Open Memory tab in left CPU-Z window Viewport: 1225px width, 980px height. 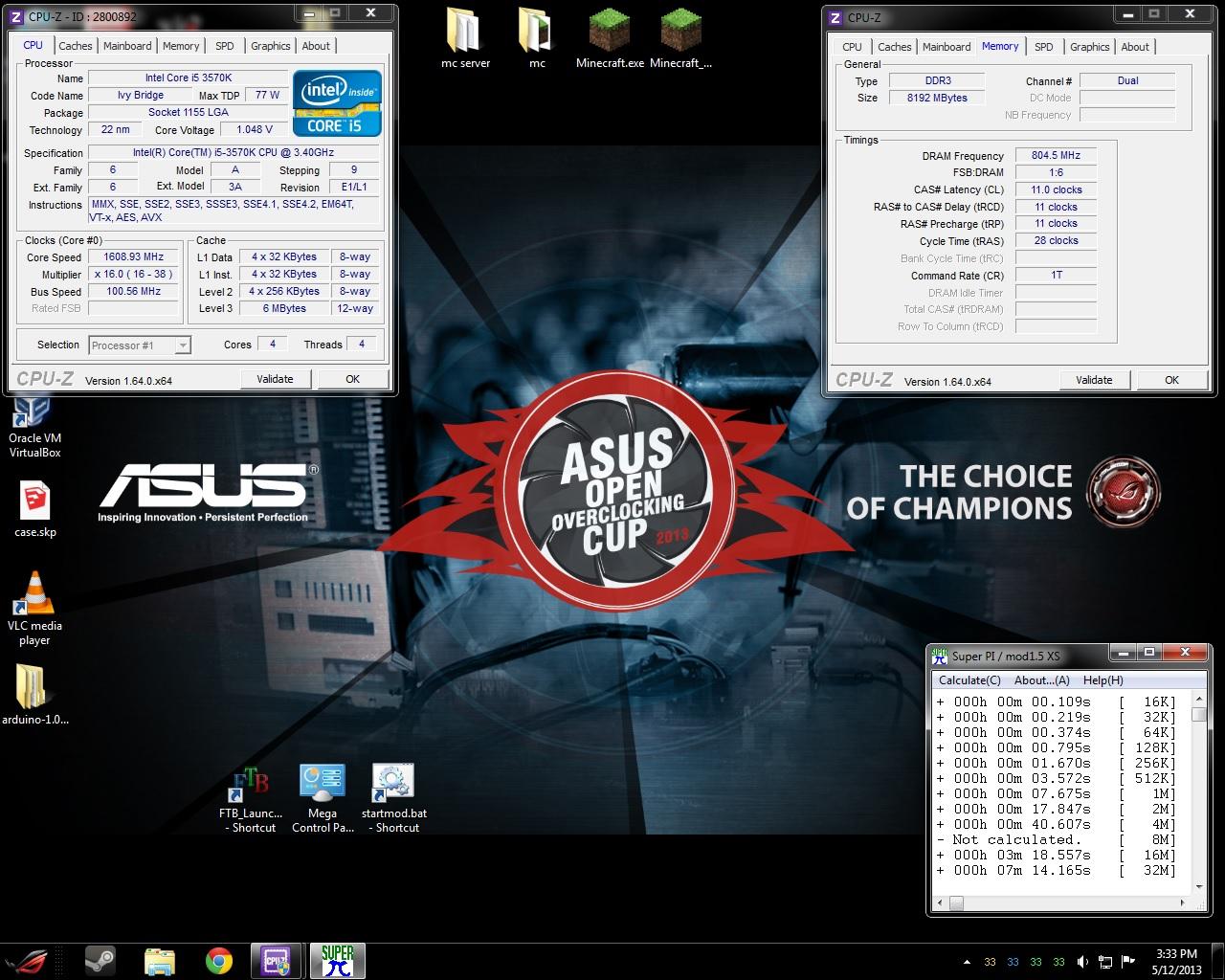point(181,46)
